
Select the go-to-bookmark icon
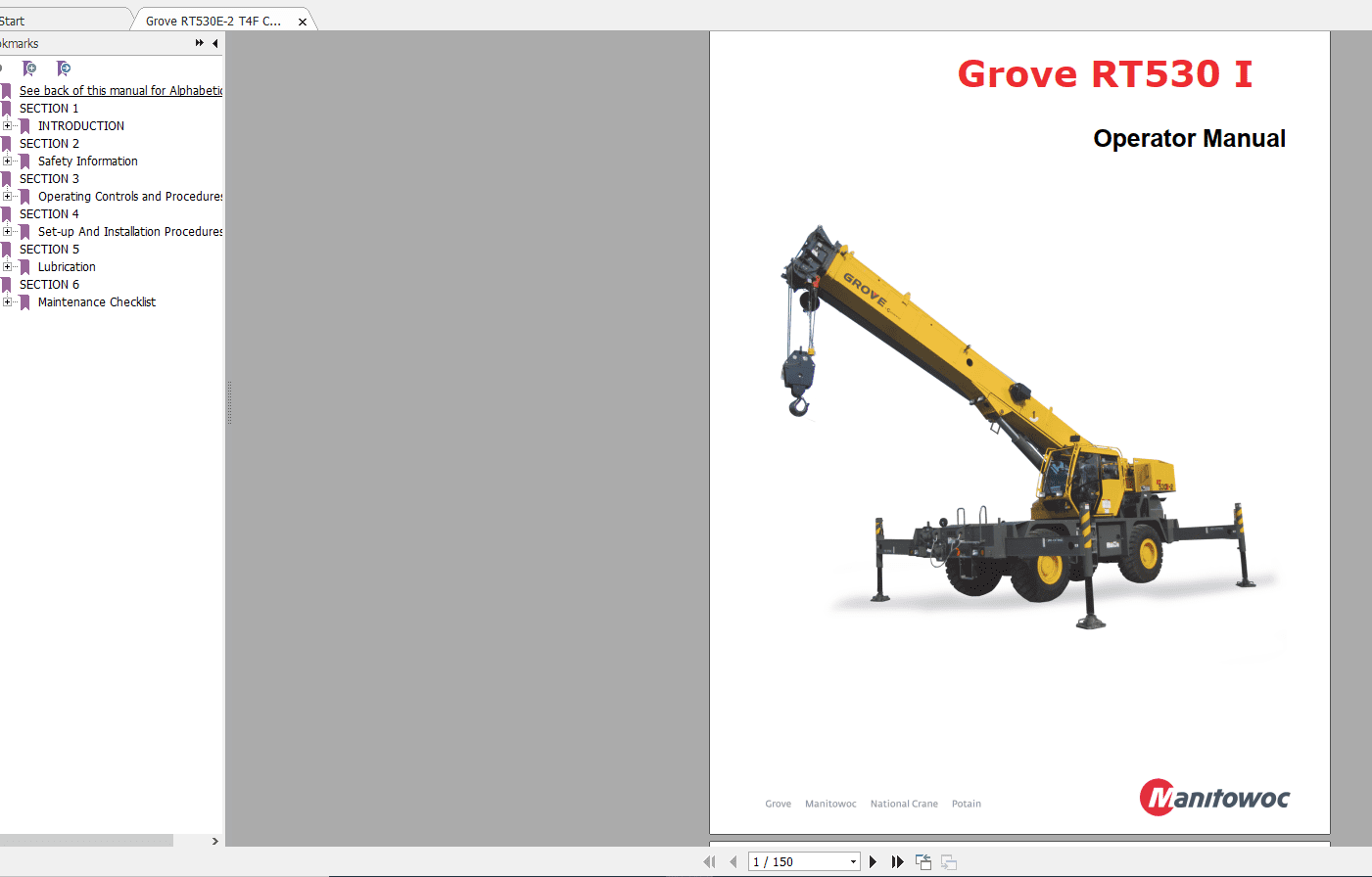pos(64,69)
